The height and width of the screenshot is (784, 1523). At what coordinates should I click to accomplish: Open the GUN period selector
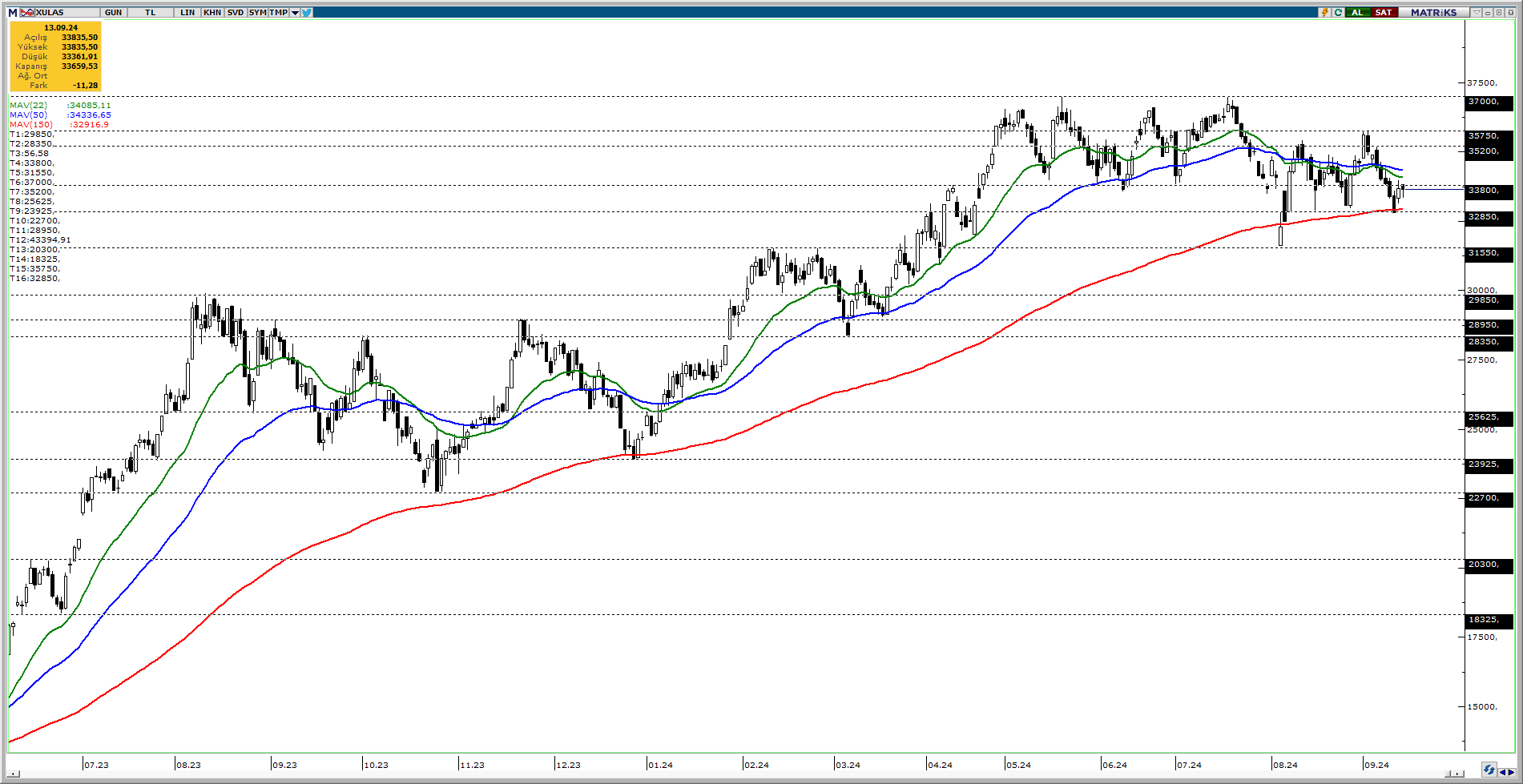pyautogui.click(x=113, y=12)
